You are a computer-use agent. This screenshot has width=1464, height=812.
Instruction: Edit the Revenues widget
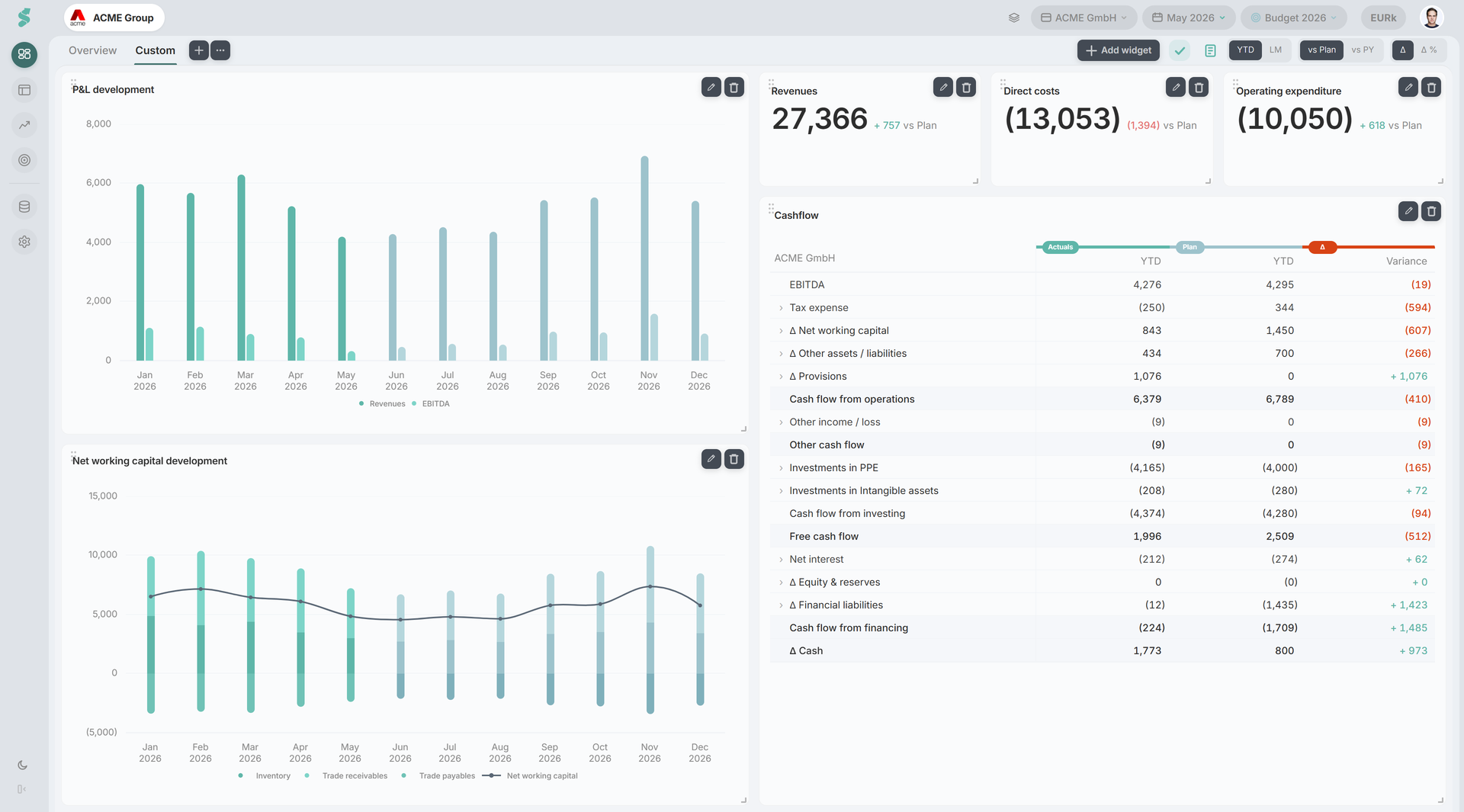point(943,87)
